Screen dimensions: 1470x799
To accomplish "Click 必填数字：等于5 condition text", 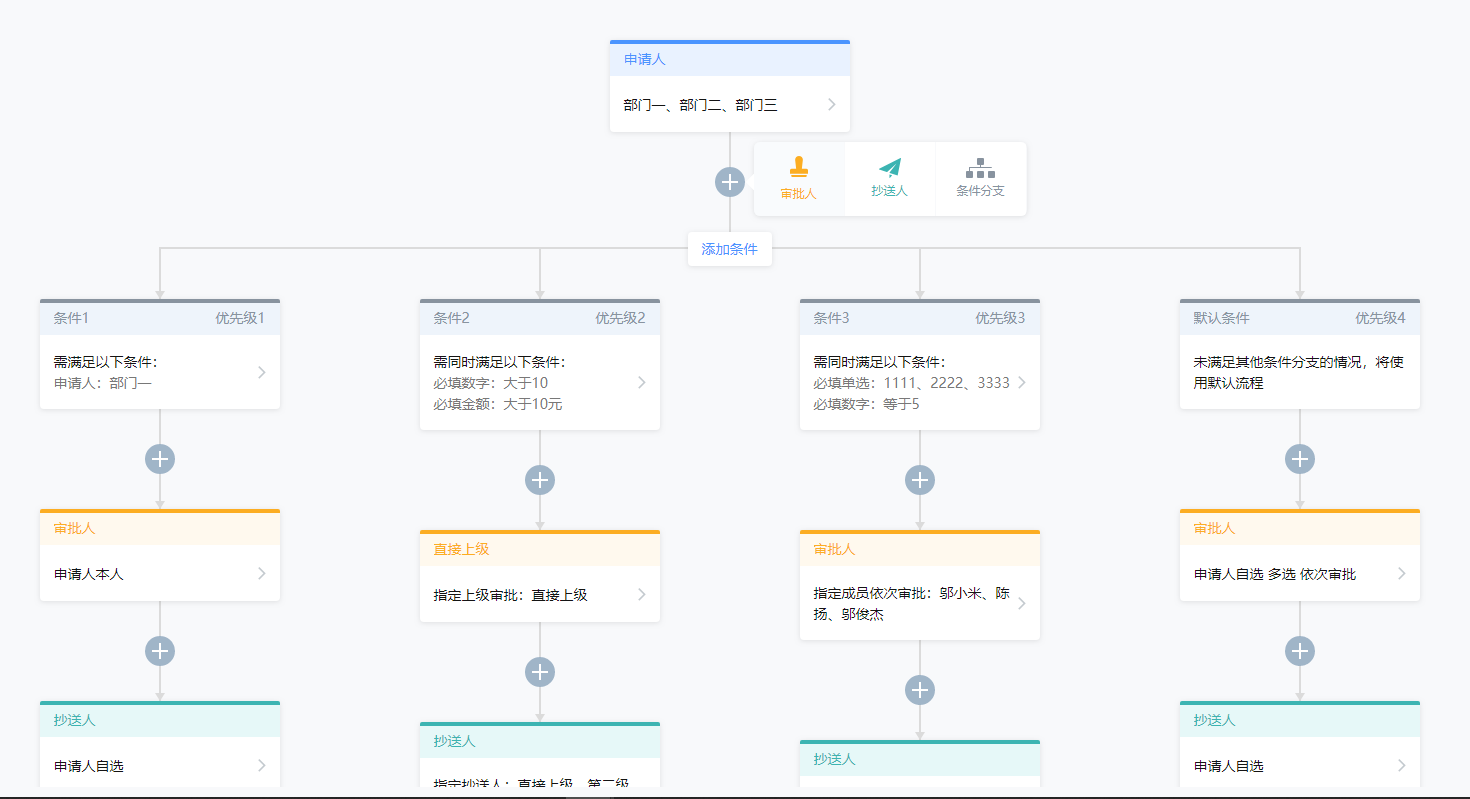I will point(866,404).
